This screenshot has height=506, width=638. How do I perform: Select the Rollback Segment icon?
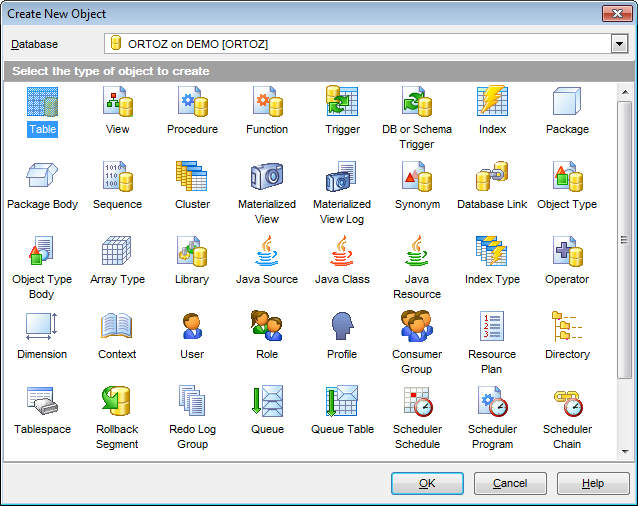[x=116, y=401]
